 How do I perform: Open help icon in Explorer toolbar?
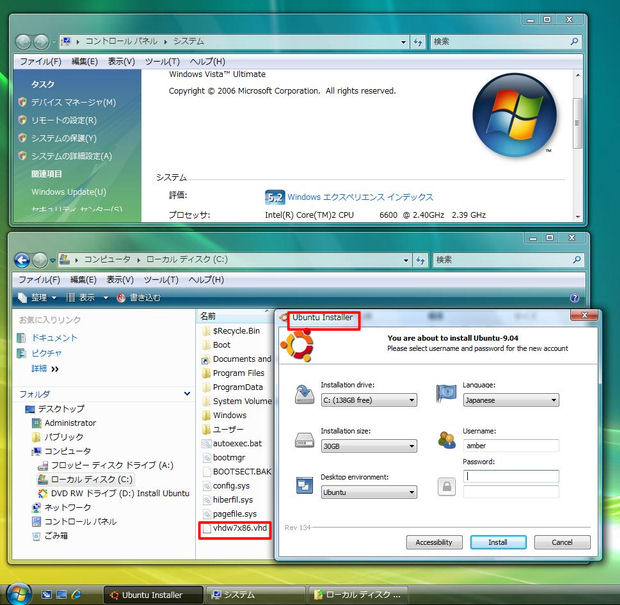(575, 298)
